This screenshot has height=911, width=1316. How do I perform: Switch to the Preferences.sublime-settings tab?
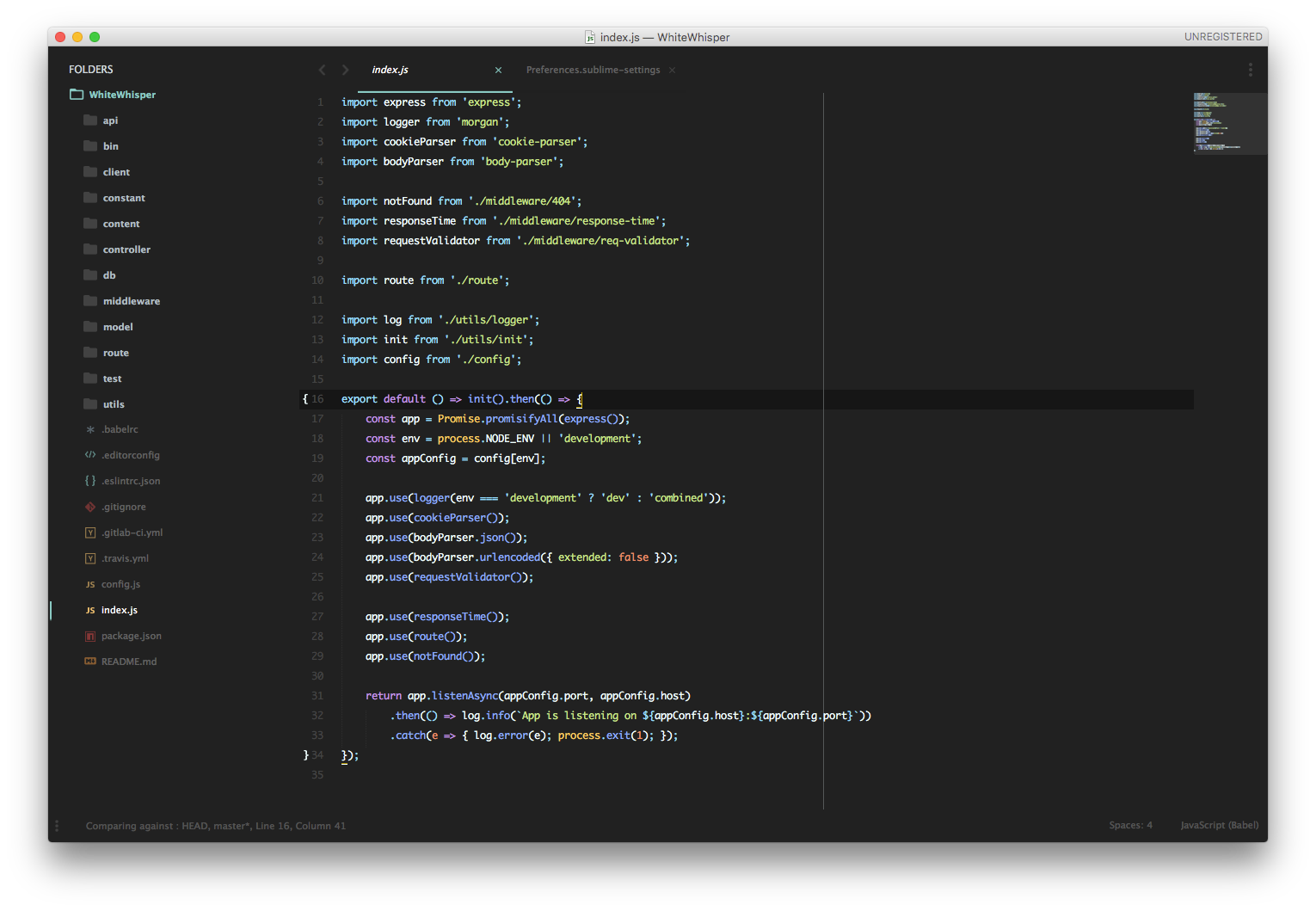click(x=593, y=70)
